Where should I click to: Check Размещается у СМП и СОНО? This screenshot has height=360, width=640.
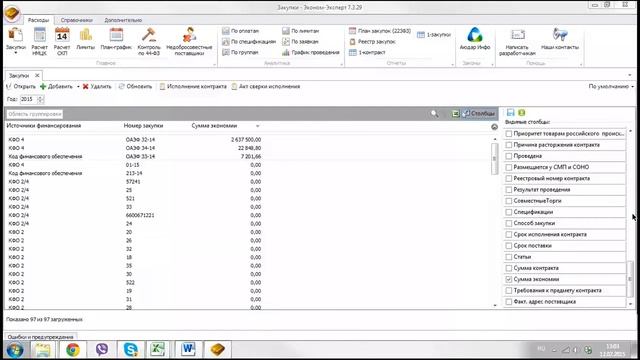(x=509, y=167)
